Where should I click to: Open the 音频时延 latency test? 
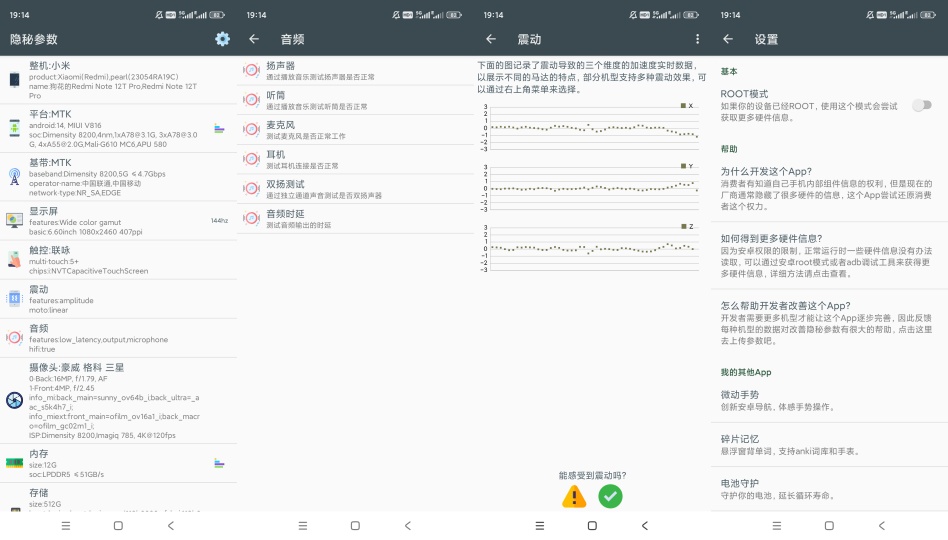(x=320, y=219)
